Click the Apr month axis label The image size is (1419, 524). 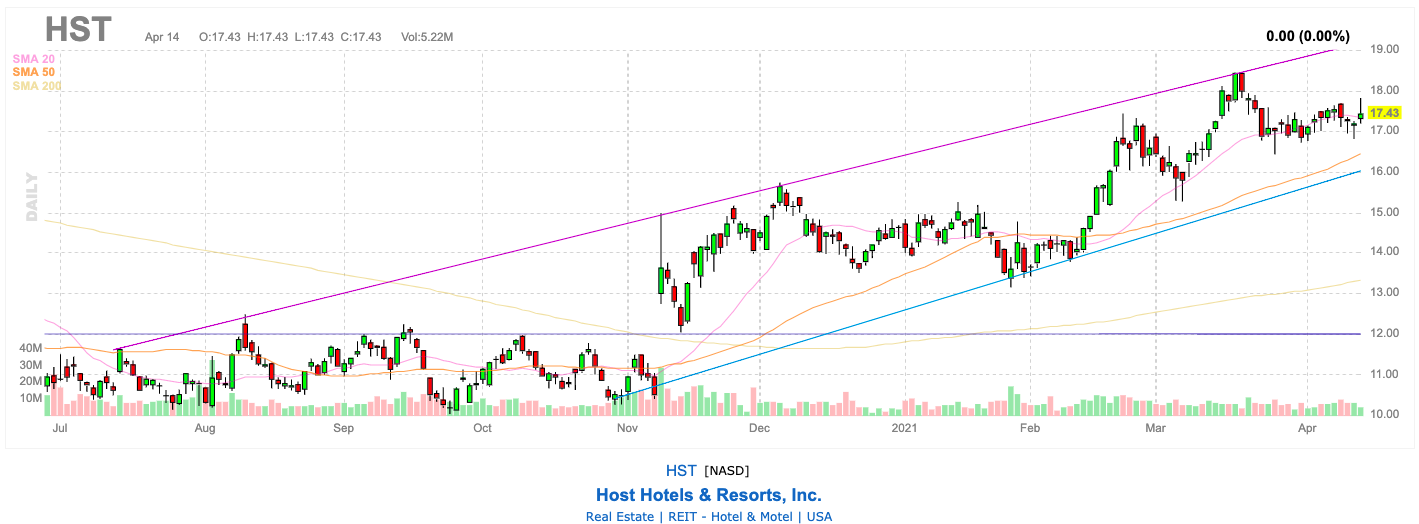[x=1308, y=428]
